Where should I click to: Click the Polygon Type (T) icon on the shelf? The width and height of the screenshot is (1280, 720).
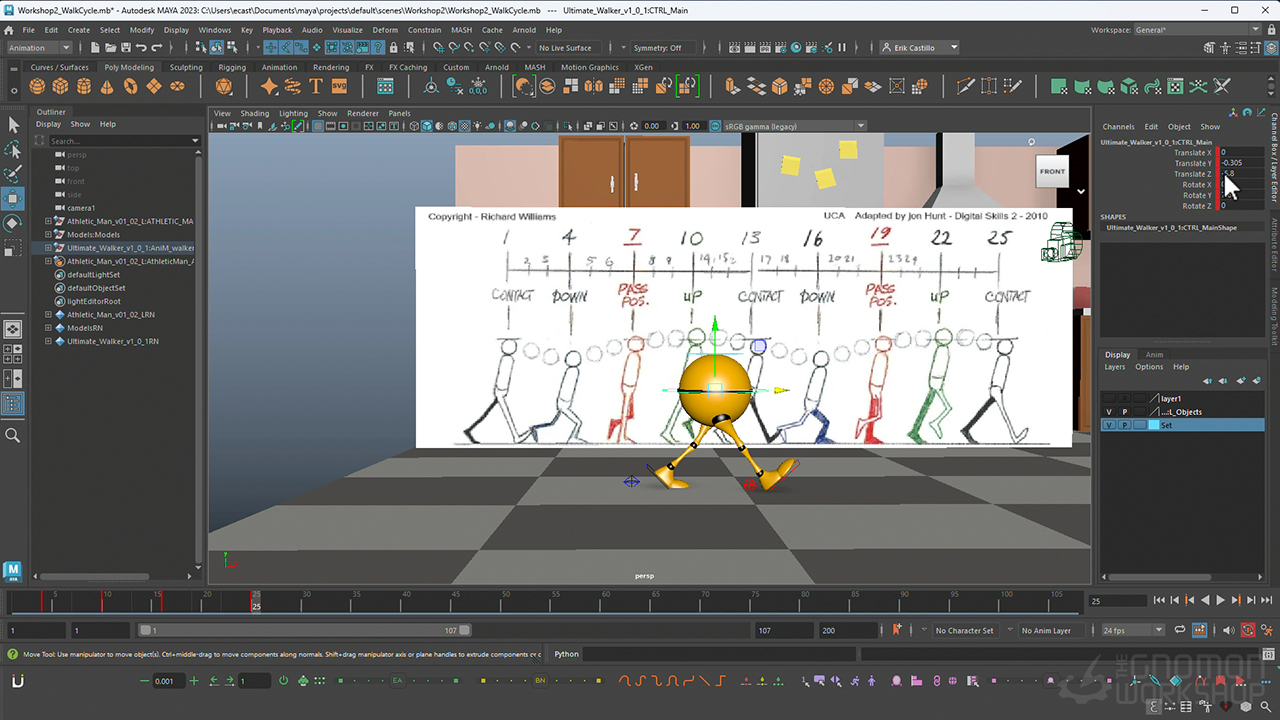coord(316,87)
